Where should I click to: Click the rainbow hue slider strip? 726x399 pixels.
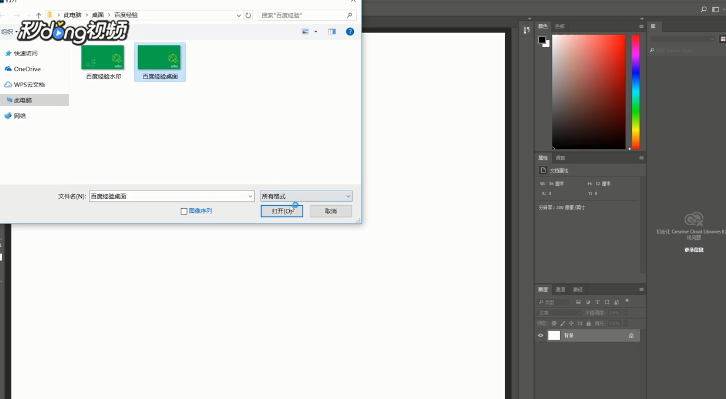[x=636, y=92]
